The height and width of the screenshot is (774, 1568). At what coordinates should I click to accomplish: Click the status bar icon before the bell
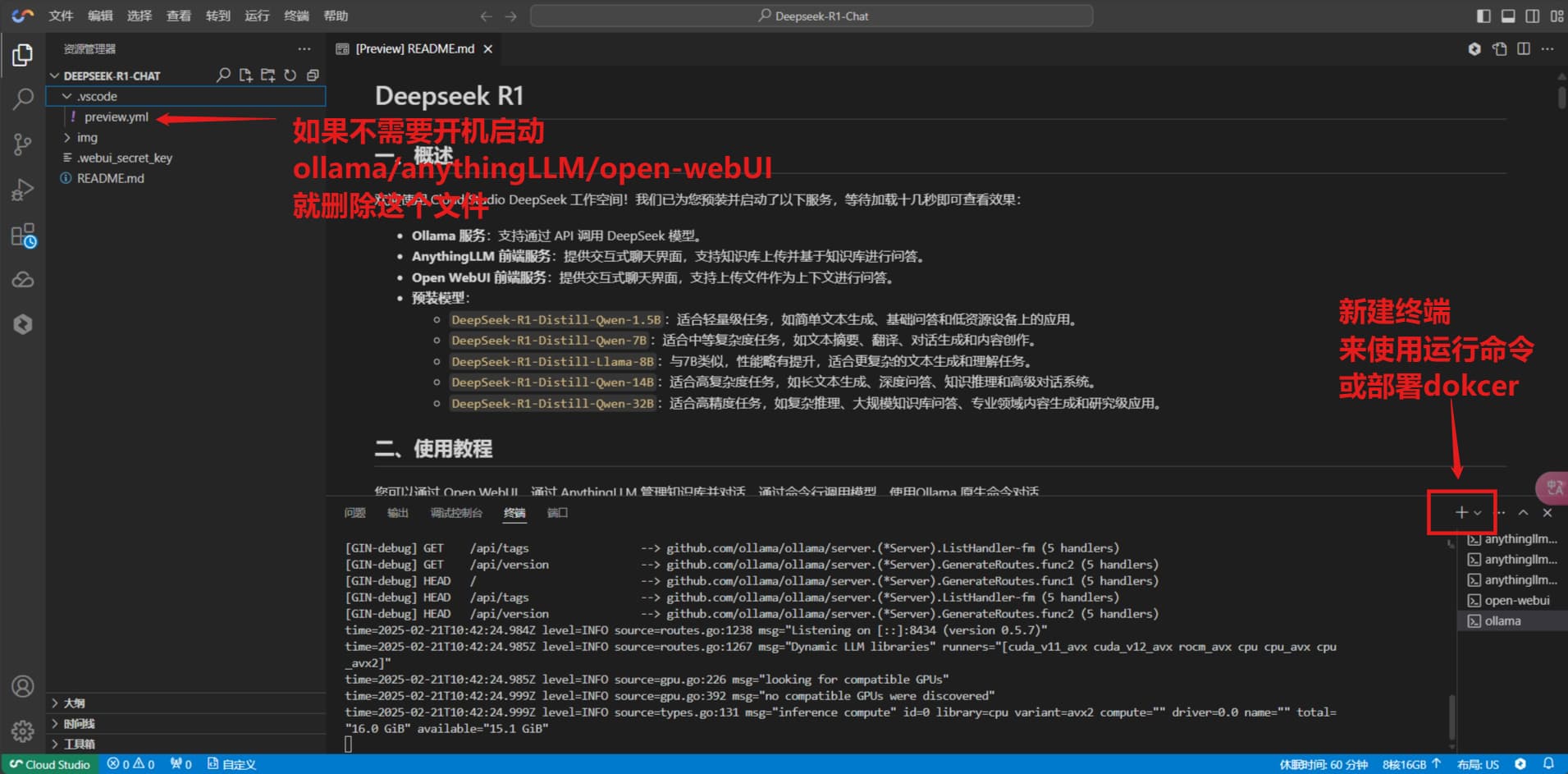[1520, 763]
